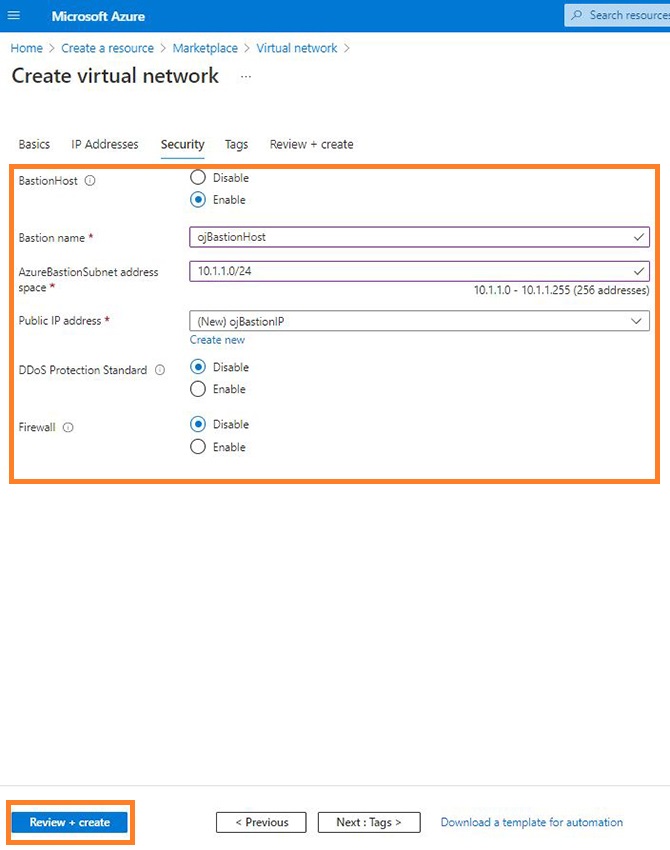This screenshot has height=850, width=670.
Task: Open Virtual network breadcrumb
Action: 297,48
